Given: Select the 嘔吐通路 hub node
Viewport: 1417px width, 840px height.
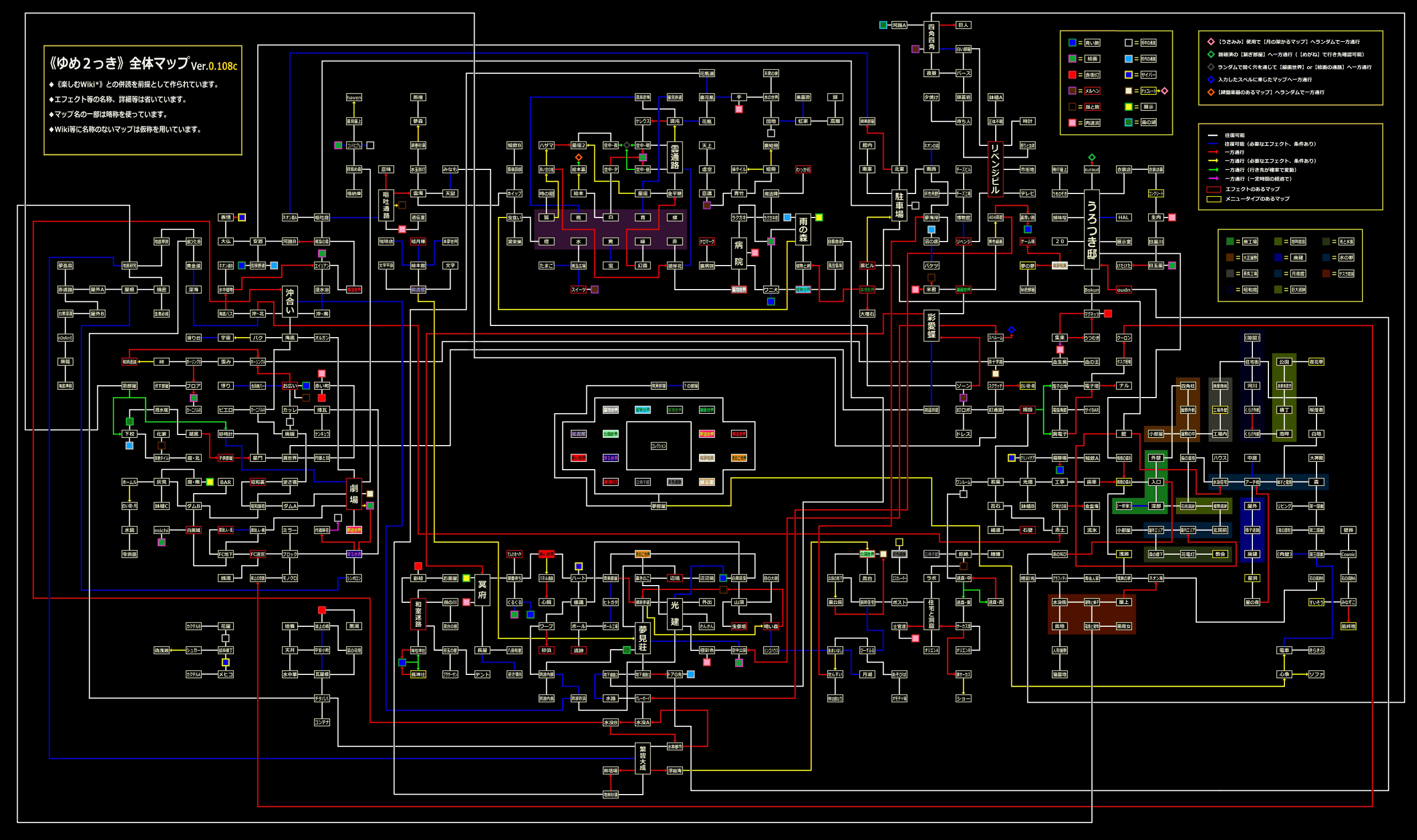Looking at the screenshot, I should (386, 206).
